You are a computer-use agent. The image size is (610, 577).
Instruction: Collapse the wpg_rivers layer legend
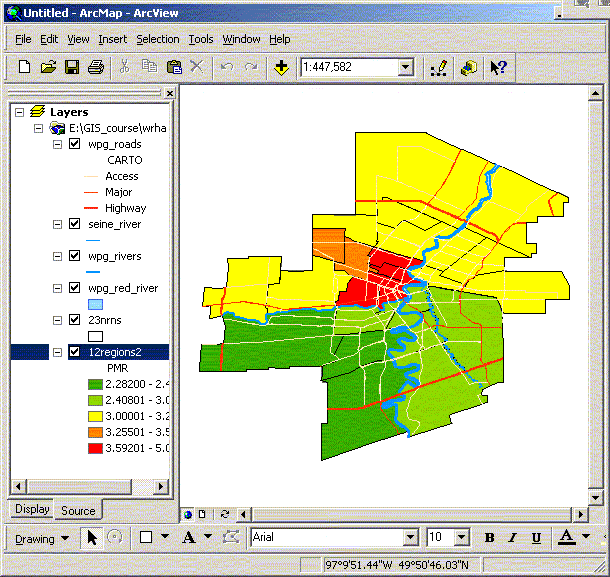(57, 256)
